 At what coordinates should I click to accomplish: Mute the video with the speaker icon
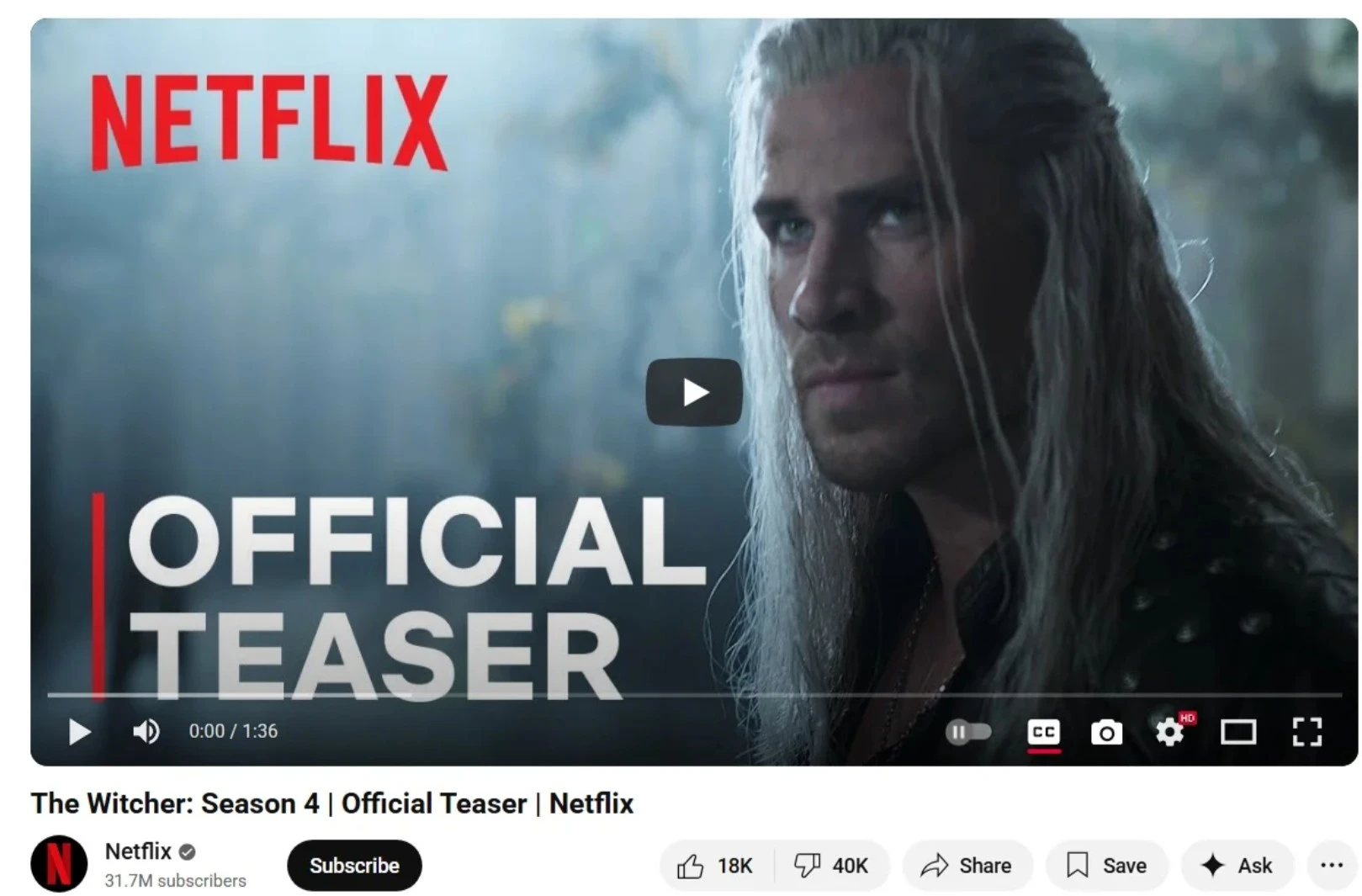pyautogui.click(x=146, y=731)
